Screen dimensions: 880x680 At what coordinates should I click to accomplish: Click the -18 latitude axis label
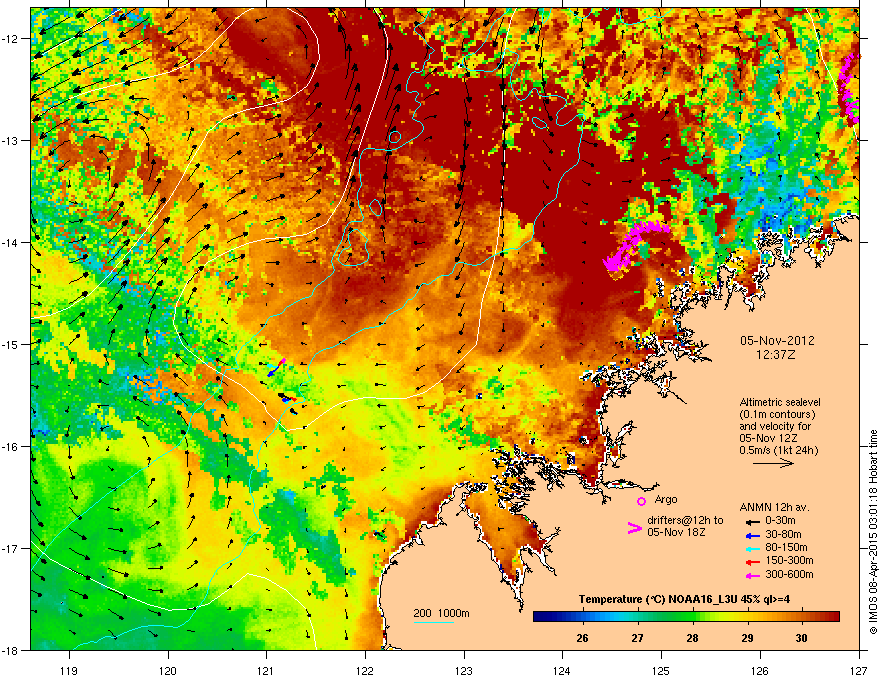10,650
